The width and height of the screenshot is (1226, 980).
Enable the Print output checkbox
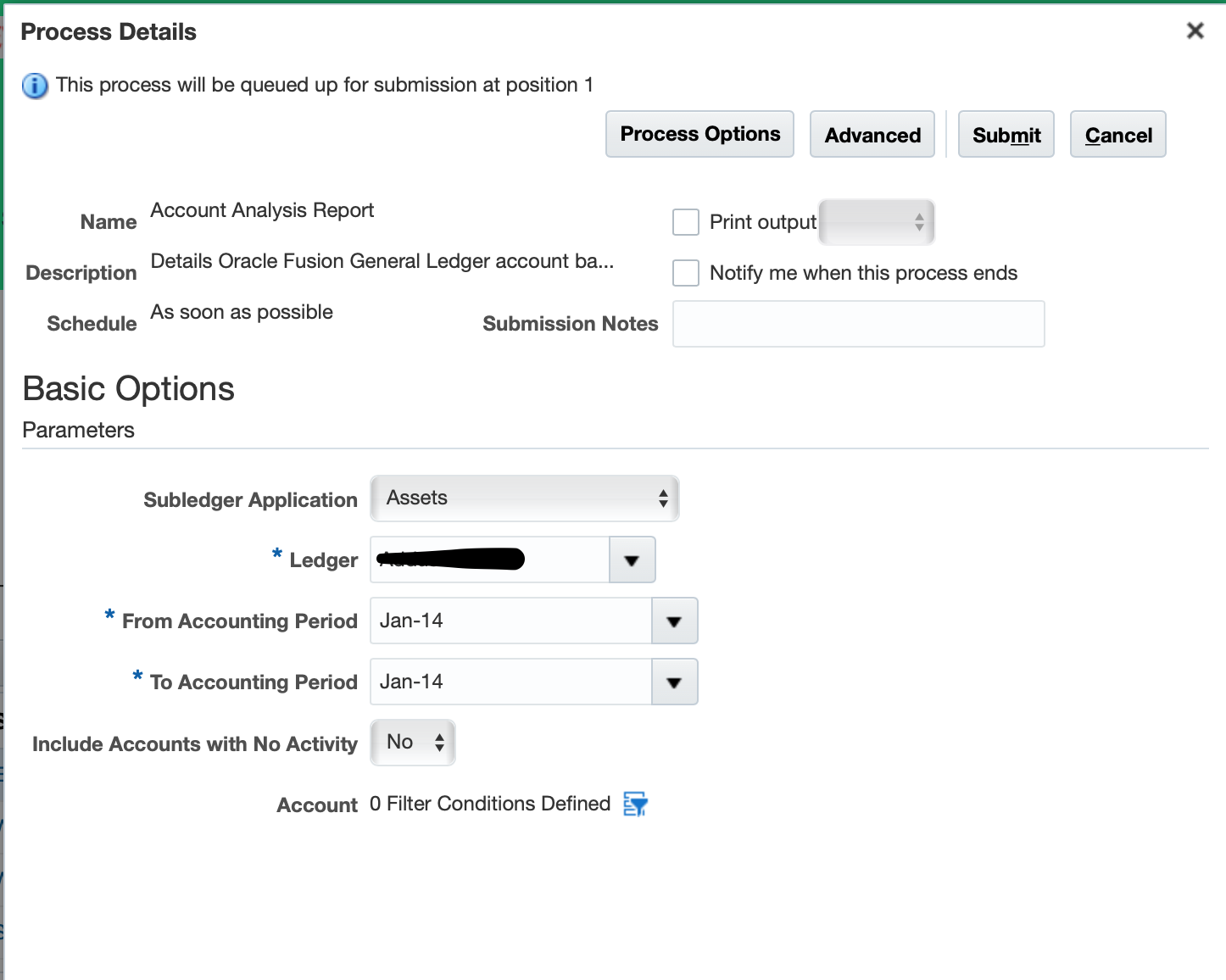685,221
